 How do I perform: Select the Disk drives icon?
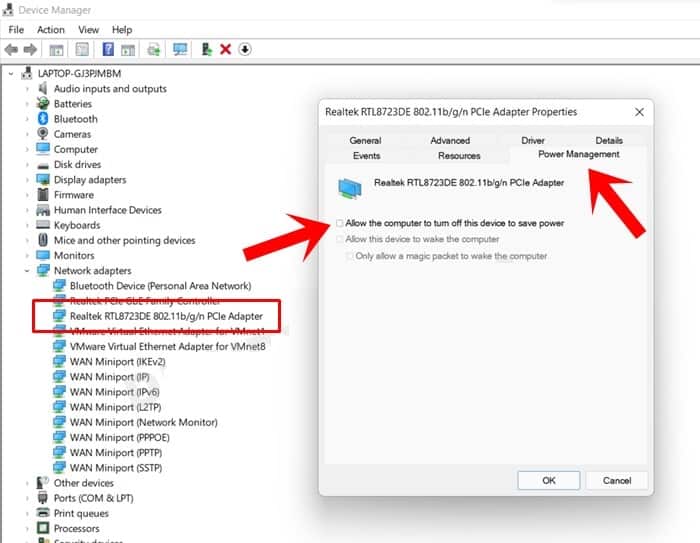[43, 165]
